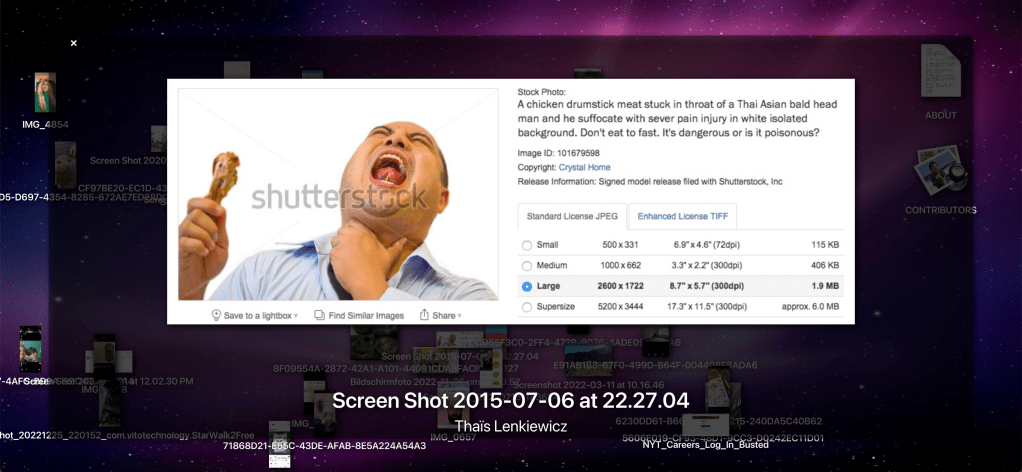This screenshot has width=1022, height=472.
Task: Close the enlarged screenshot with the X icon
Action: (x=73, y=43)
